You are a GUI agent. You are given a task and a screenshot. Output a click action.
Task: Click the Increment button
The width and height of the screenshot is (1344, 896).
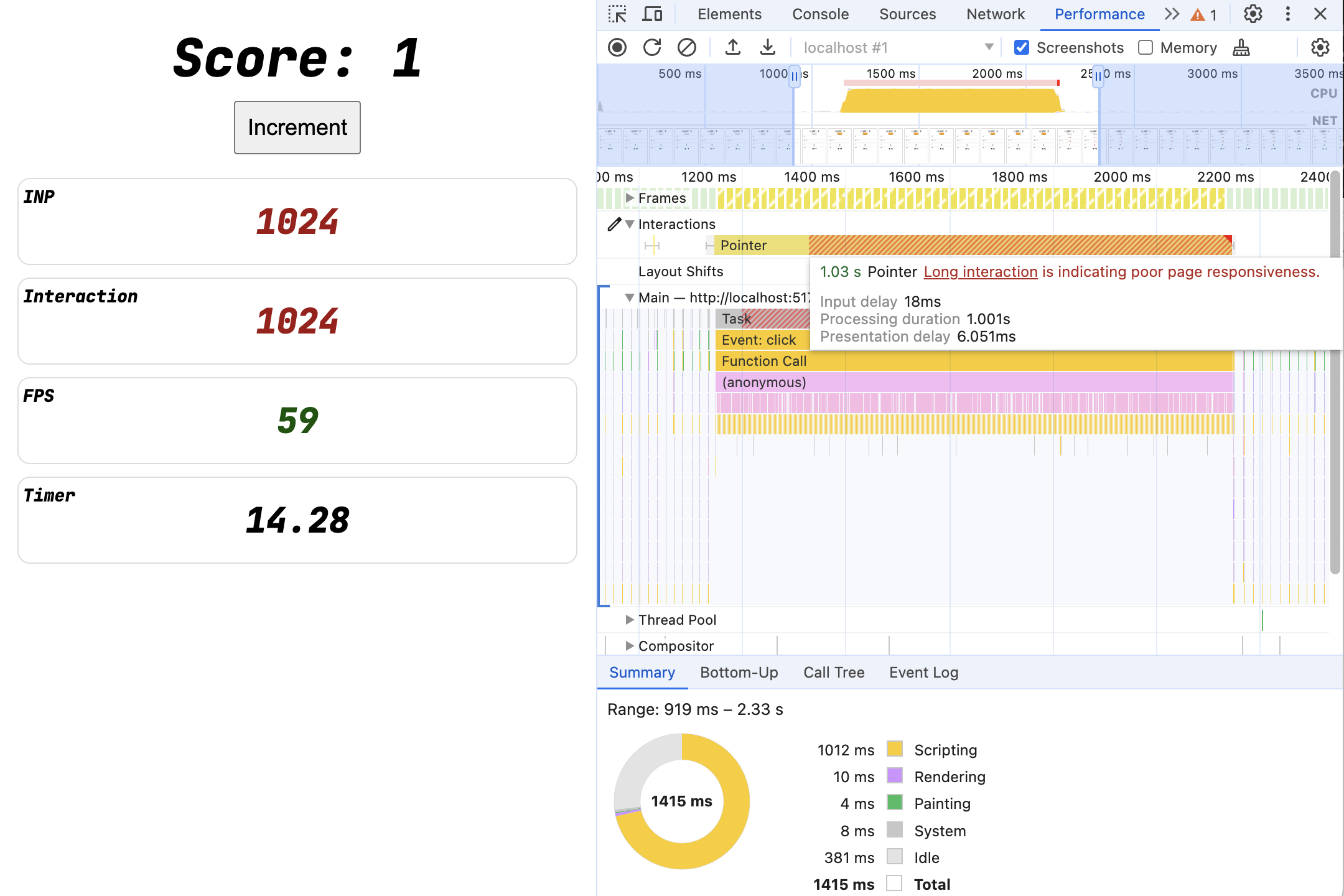pyautogui.click(x=297, y=127)
